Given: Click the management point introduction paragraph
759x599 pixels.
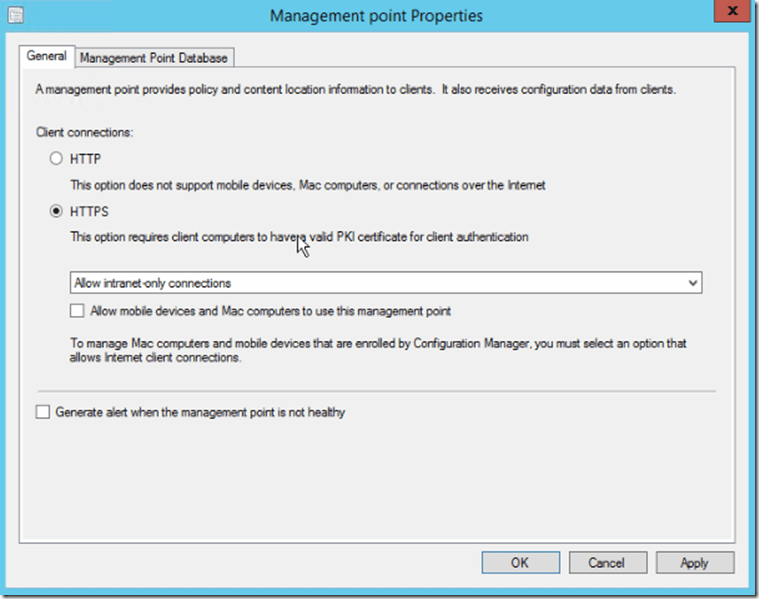Looking at the screenshot, I should pos(355,89).
